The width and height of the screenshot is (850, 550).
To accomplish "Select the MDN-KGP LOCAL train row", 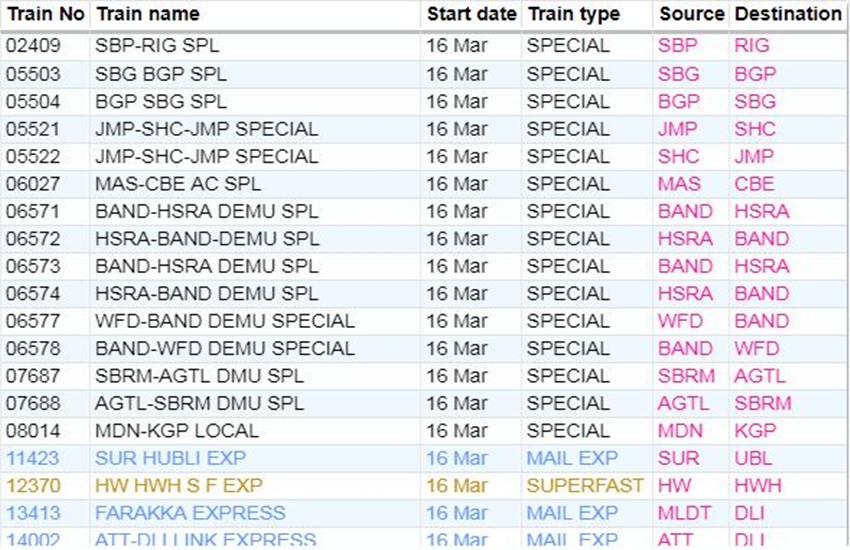I will point(177,431).
